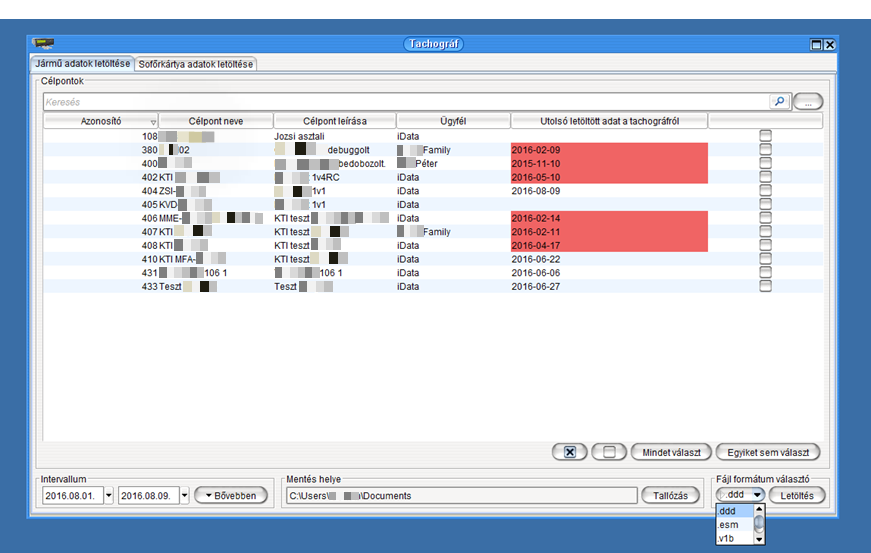This screenshot has width=871, height=553.
Task: Select the Jármű adatok letöltése tab
Action: coord(82,64)
